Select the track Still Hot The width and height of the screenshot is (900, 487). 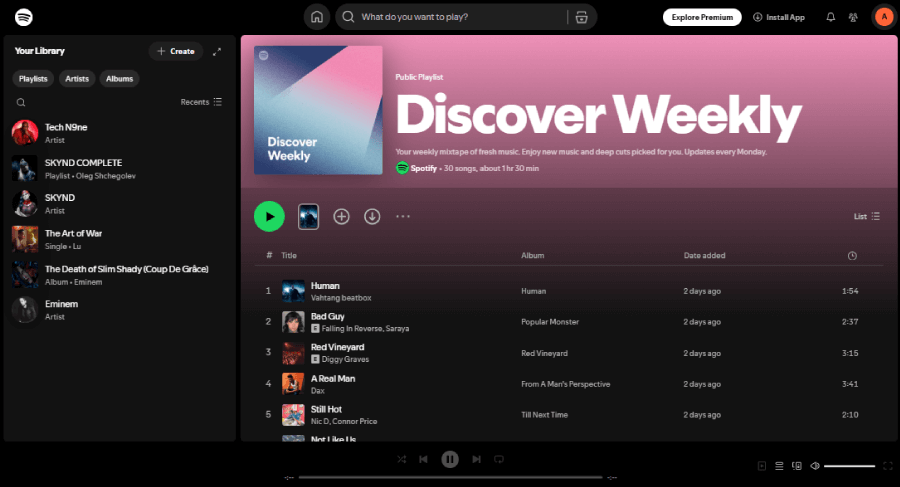568,415
